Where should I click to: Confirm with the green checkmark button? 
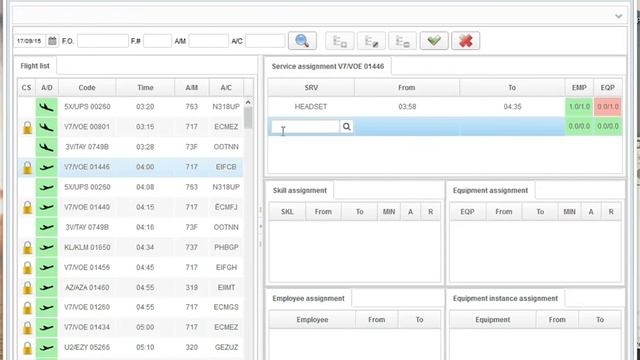tap(434, 41)
